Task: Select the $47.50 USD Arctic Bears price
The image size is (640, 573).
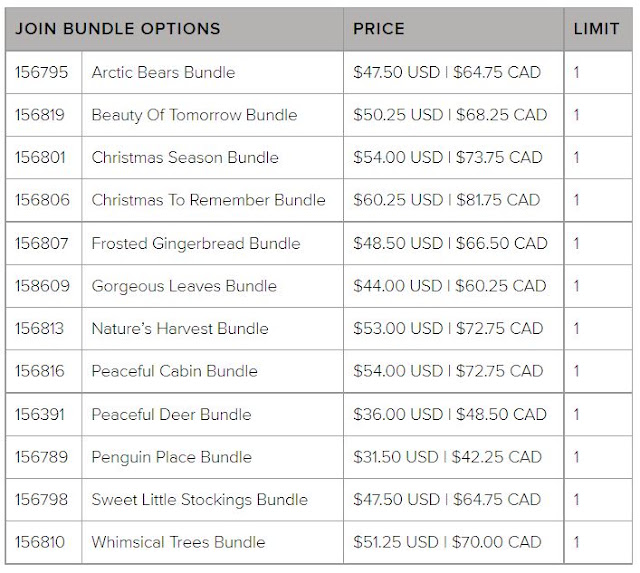Action: [396, 72]
